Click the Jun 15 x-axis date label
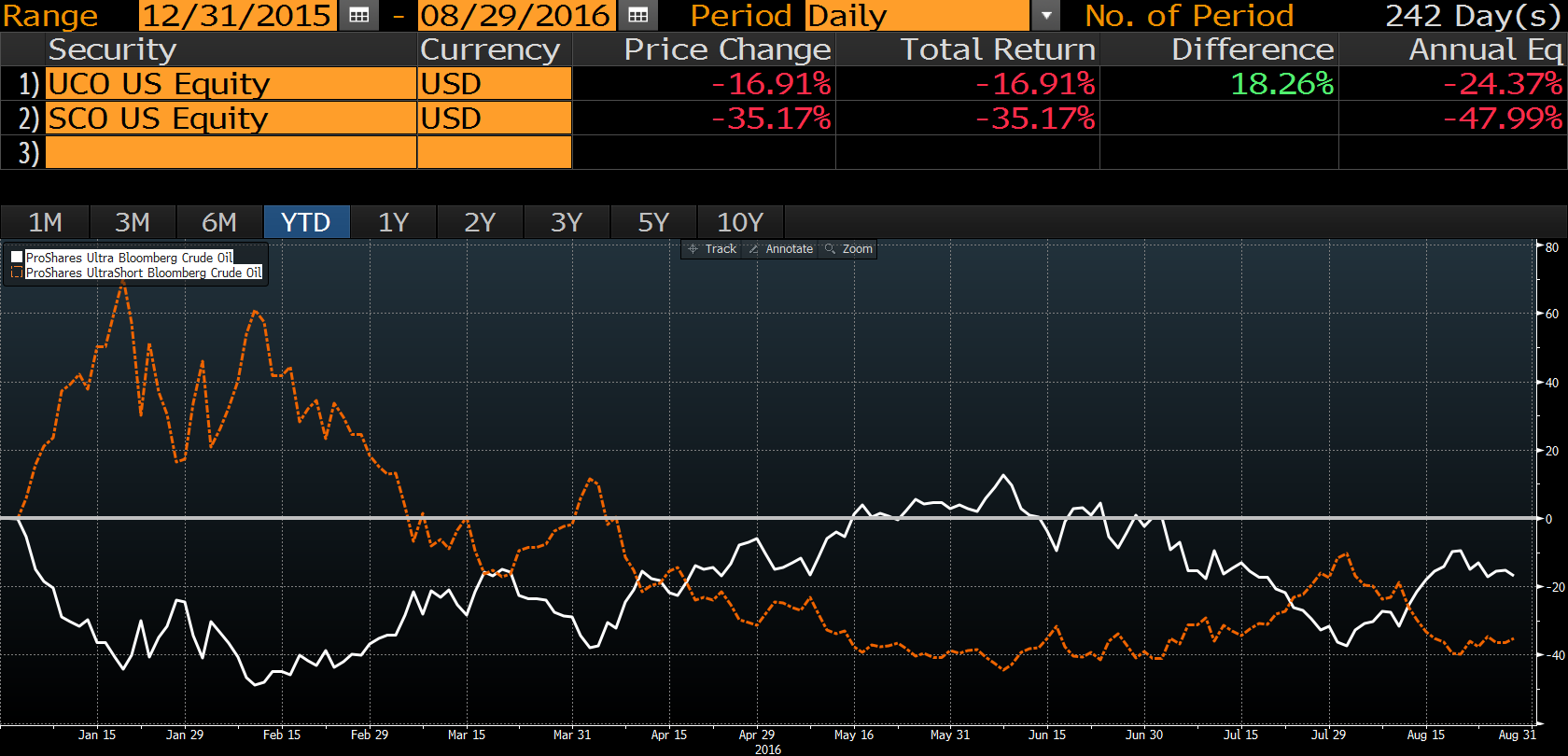 click(1047, 735)
